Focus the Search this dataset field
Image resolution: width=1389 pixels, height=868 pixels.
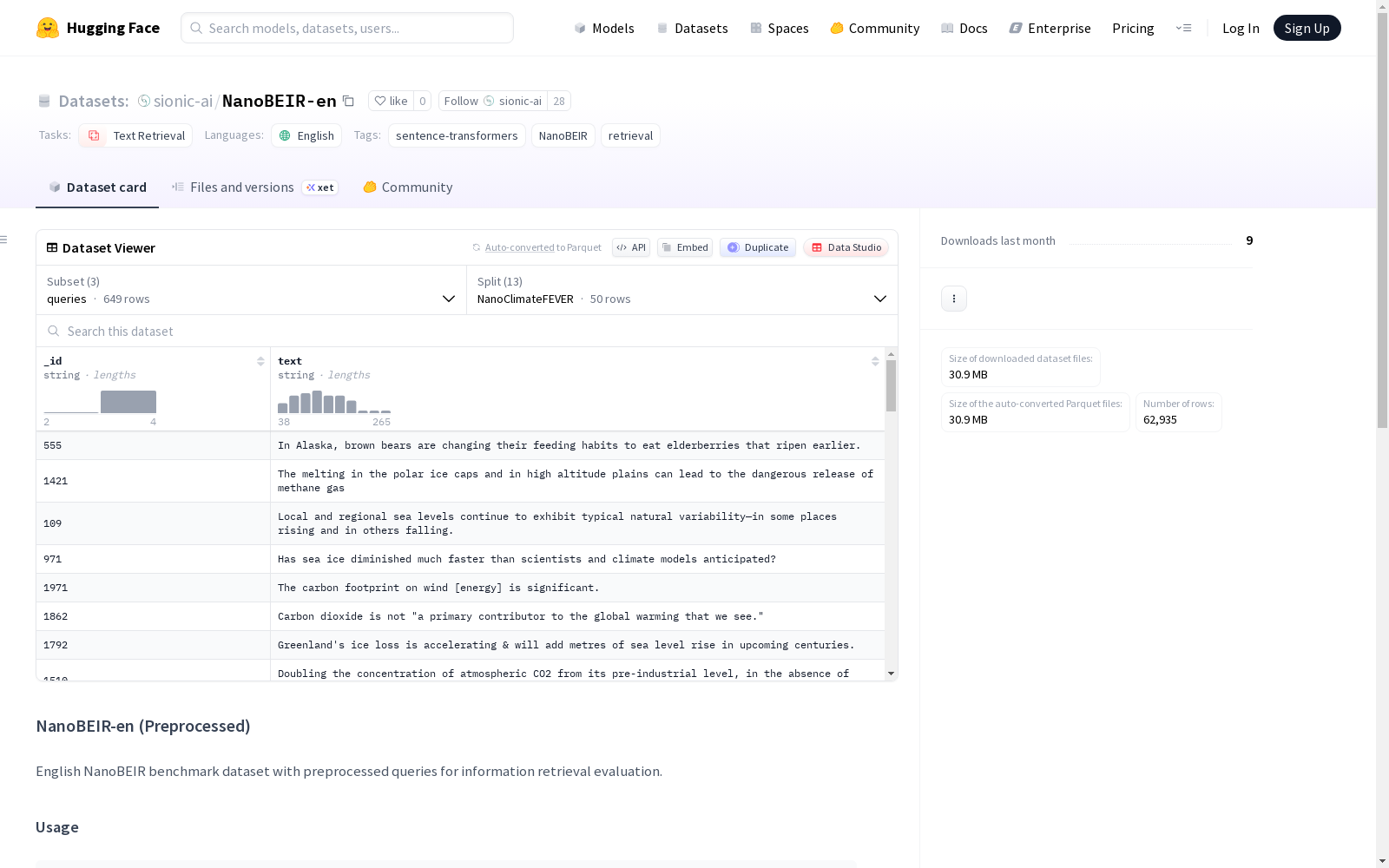(467, 331)
